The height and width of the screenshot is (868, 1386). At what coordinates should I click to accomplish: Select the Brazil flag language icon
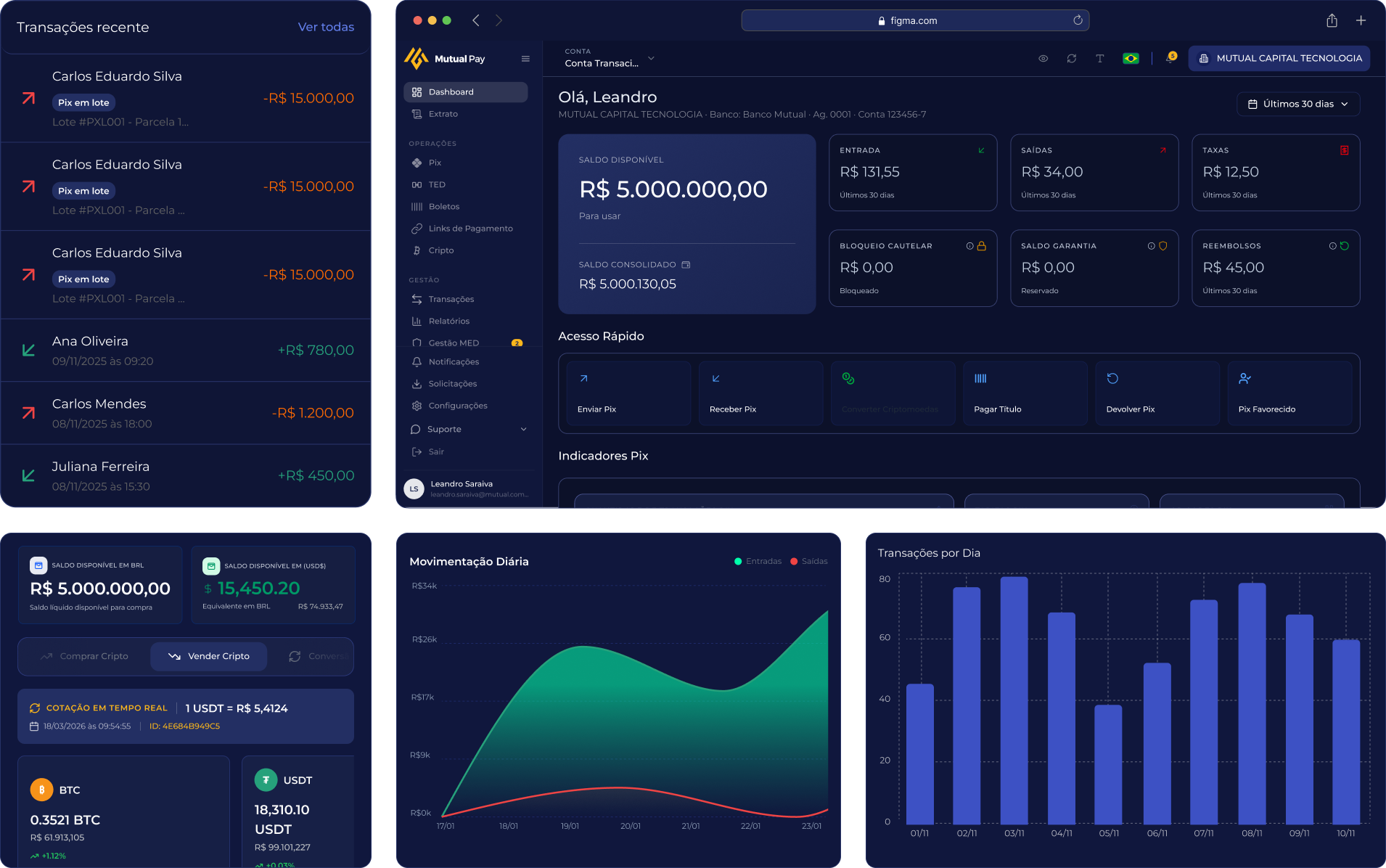click(x=1131, y=59)
